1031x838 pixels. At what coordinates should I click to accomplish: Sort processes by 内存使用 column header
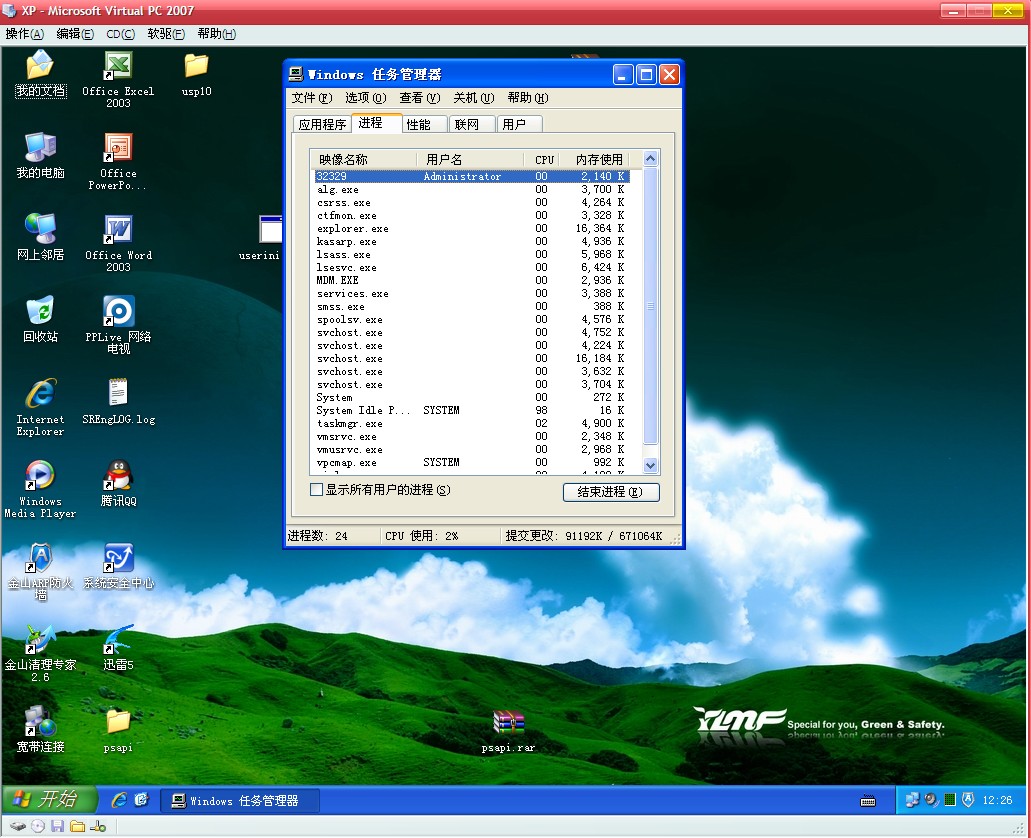598,160
